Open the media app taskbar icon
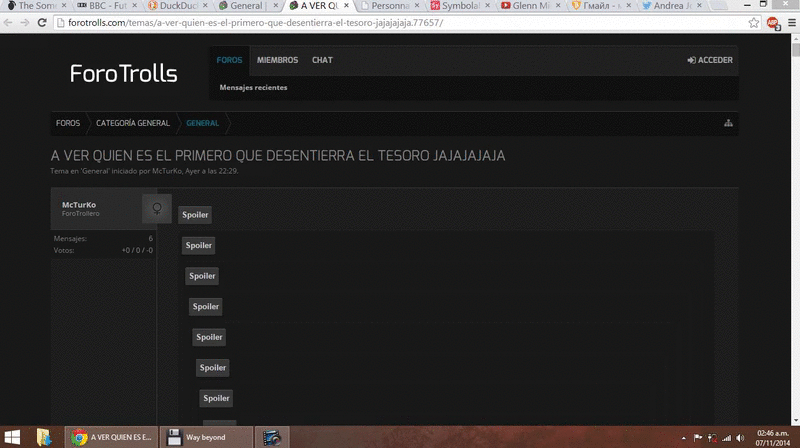The width and height of the screenshot is (800, 448). (x=272, y=437)
